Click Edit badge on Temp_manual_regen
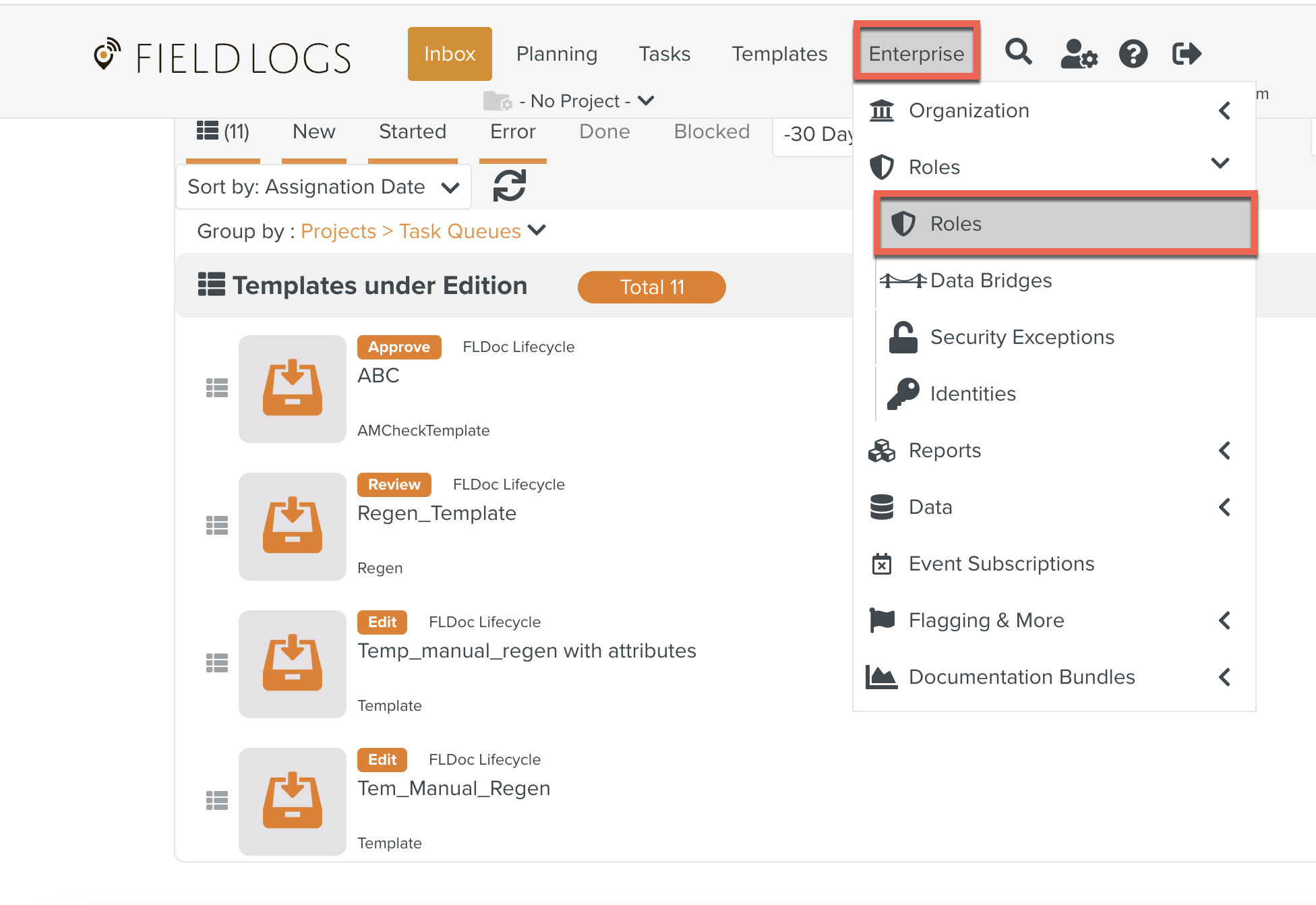 tap(382, 622)
